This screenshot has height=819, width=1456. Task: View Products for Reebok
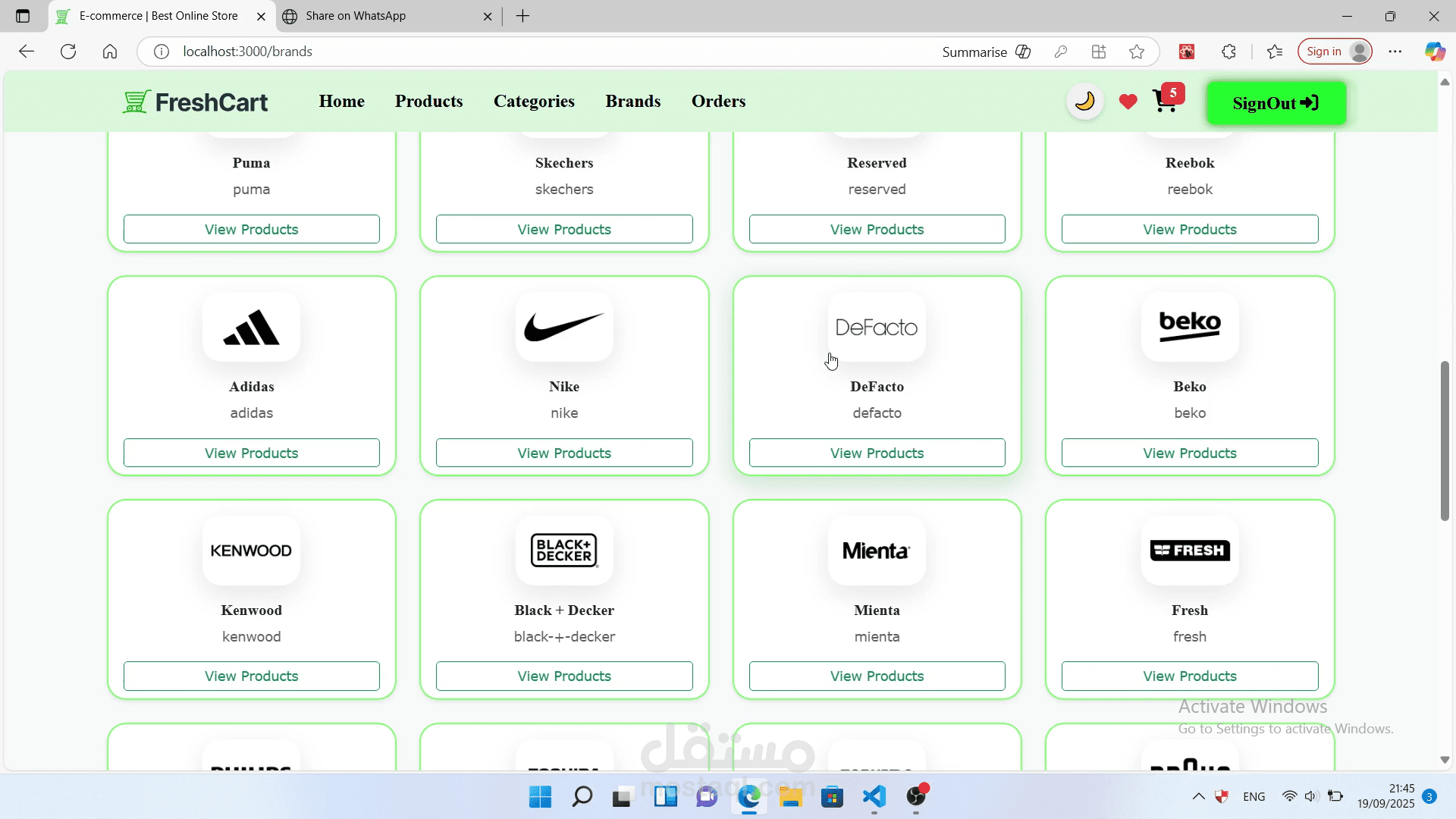(x=1190, y=229)
